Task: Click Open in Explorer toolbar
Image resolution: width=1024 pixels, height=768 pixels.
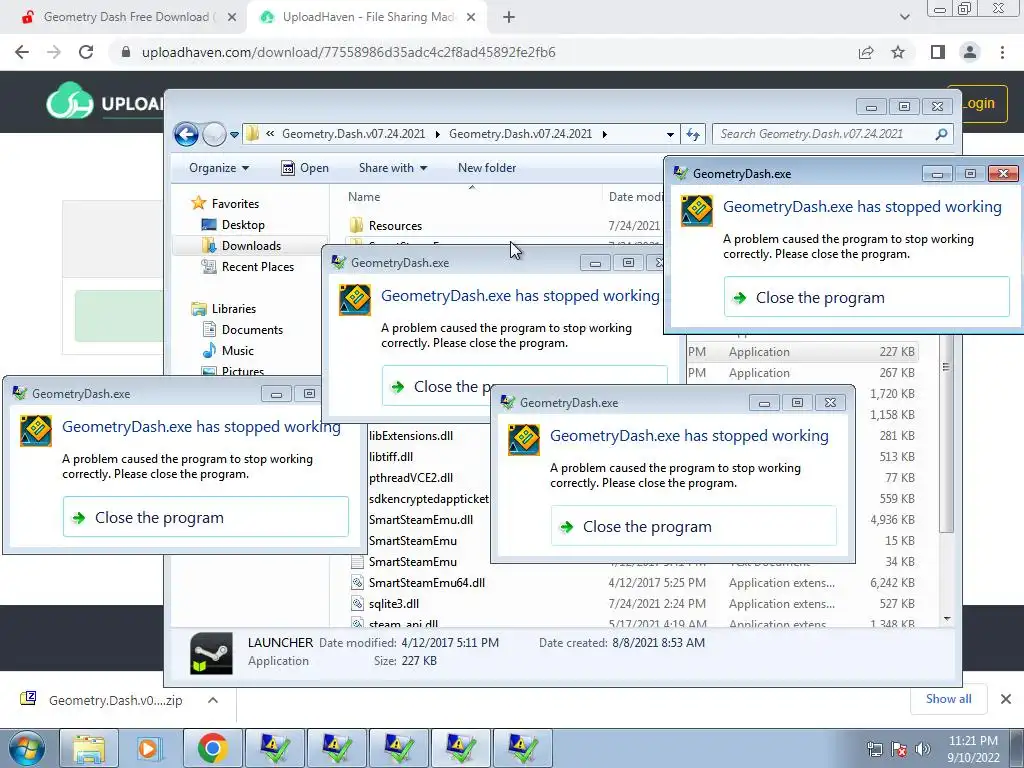Action: tap(305, 168)
